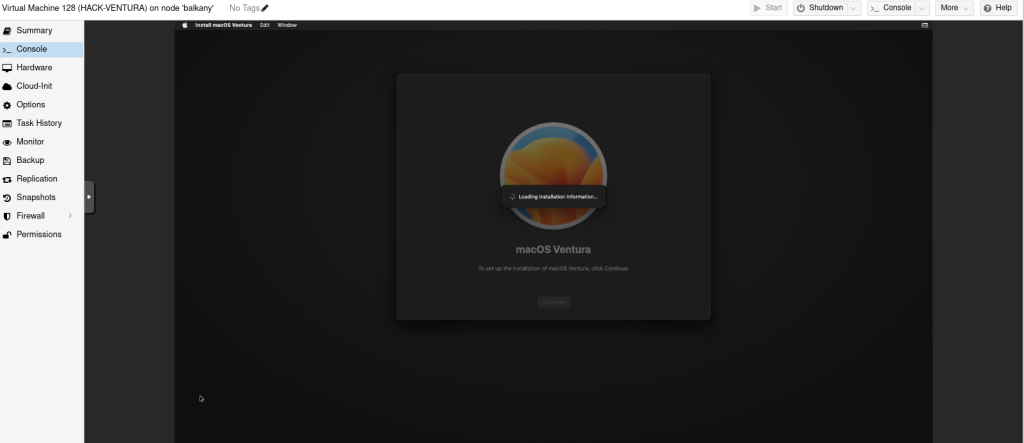The height and width of the screenshot is (443, 1024).
Task: Expand the More actions menu
Action: [x=954, y=8]
